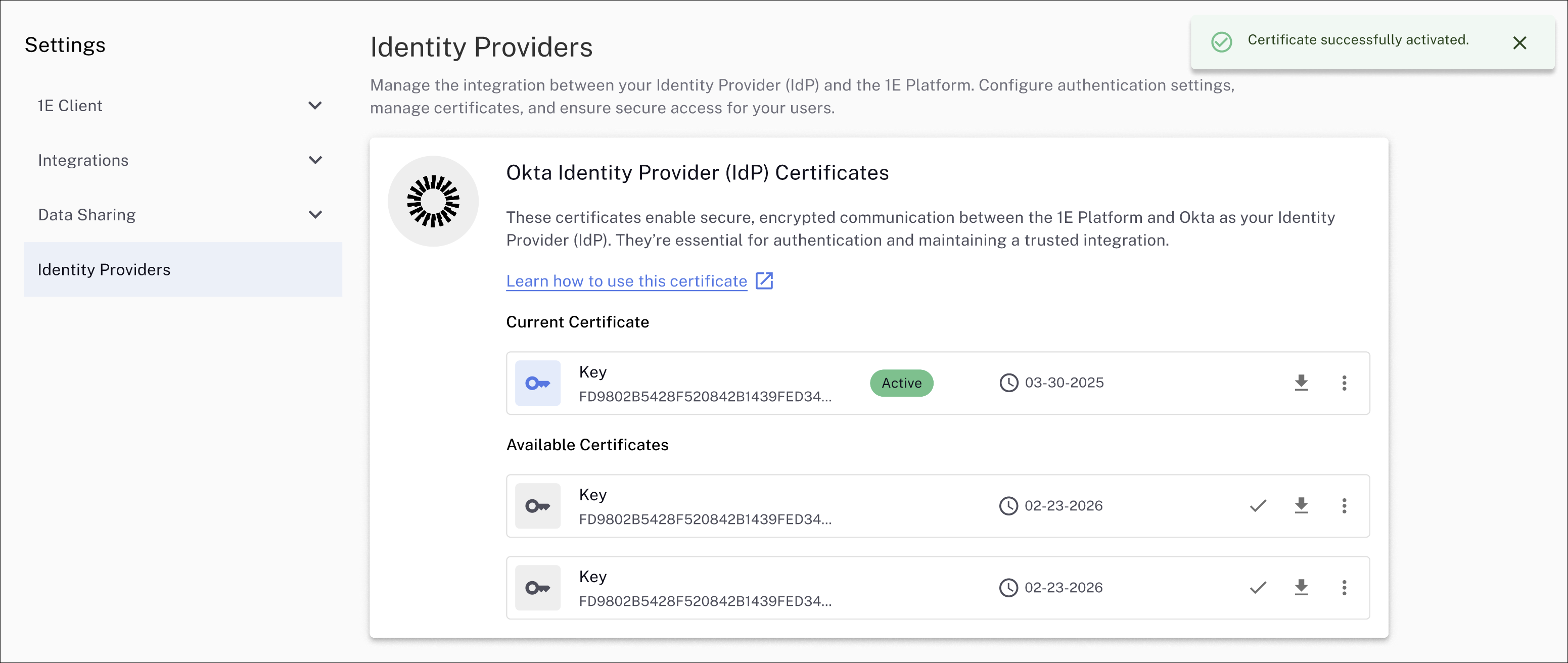
Task: Click the 03-30-2025 expiry date
Action: point(1064,383)
